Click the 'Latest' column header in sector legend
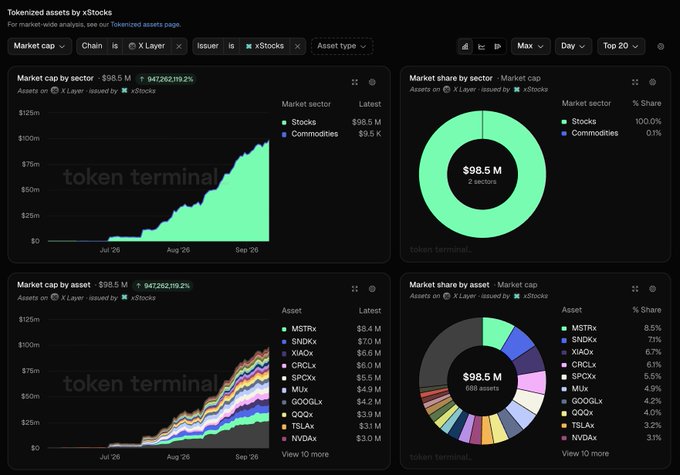The width and height of the screenshot is (680, 475). coord(370,104)
